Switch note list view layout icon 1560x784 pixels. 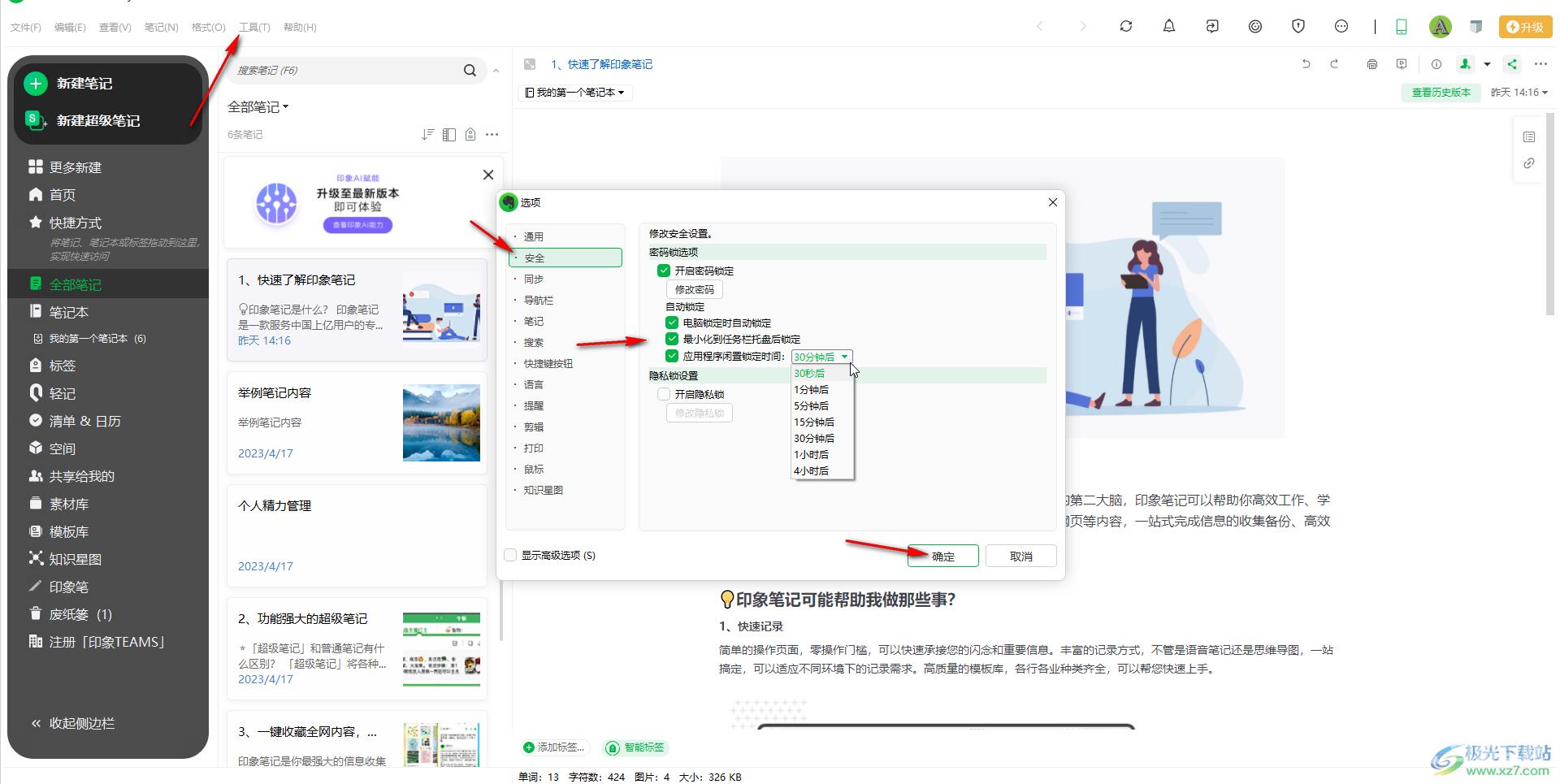(448, 134)
